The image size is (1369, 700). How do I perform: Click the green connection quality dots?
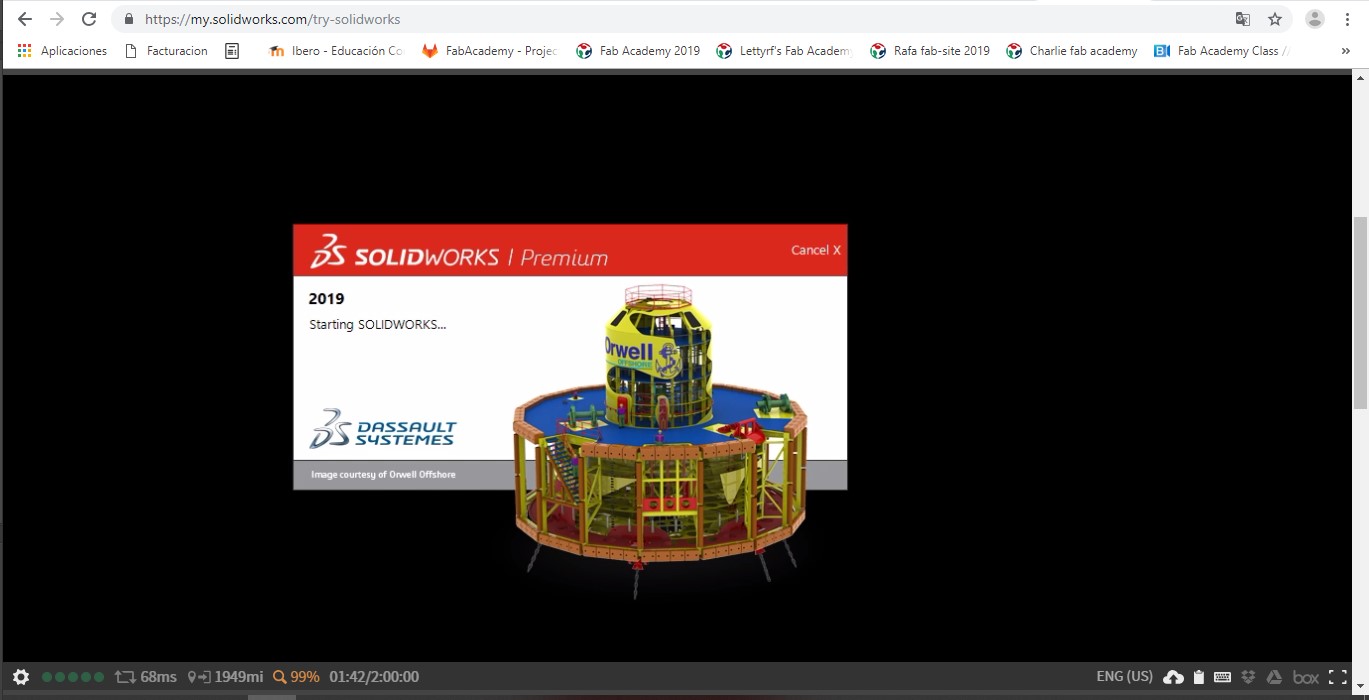(72, 677)
